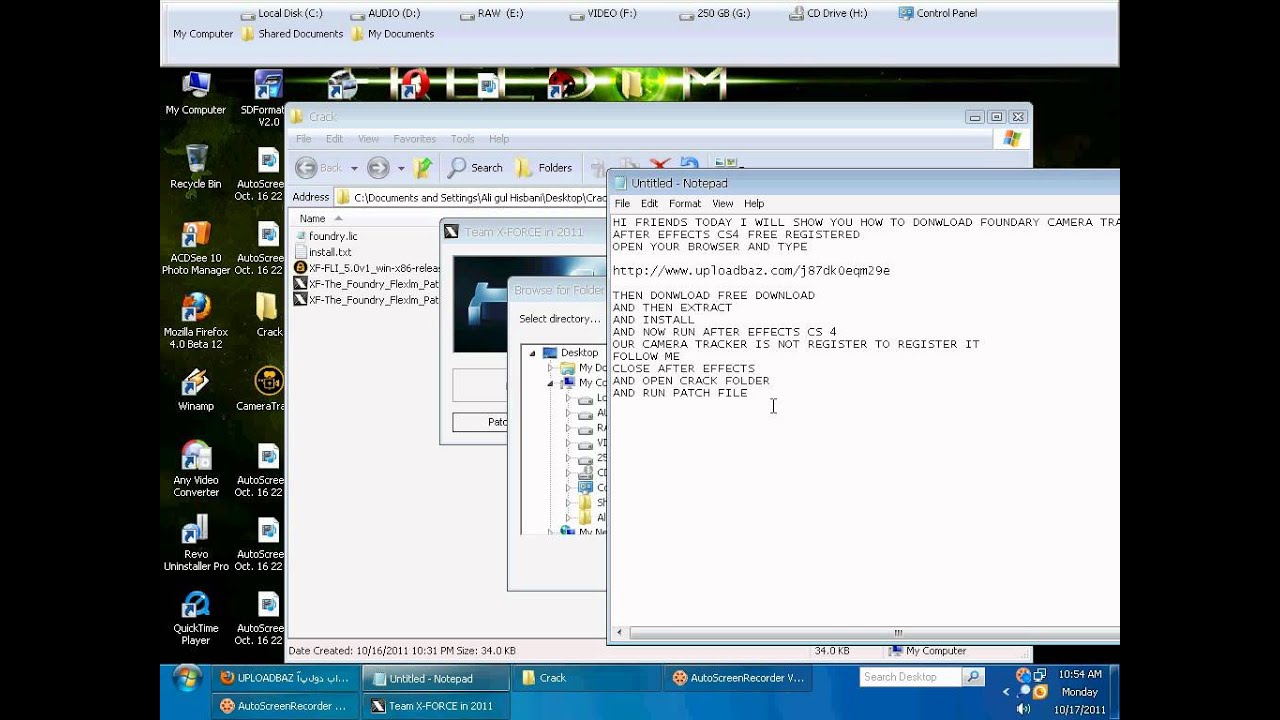
Task: Select XF-FLI_5.0v1_win-x86 file
Action: (366, 268)
